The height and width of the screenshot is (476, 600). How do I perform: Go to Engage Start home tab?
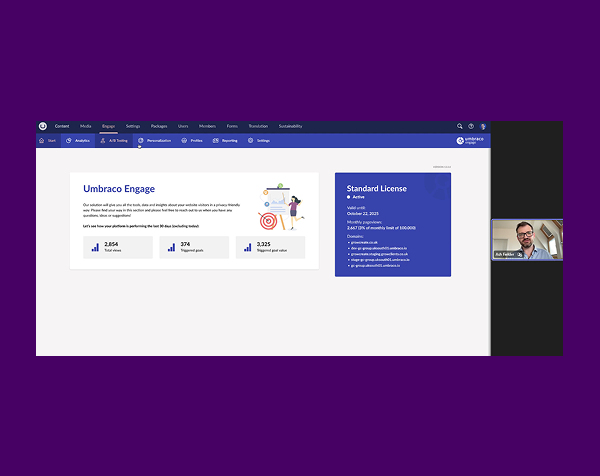point(47,140)
